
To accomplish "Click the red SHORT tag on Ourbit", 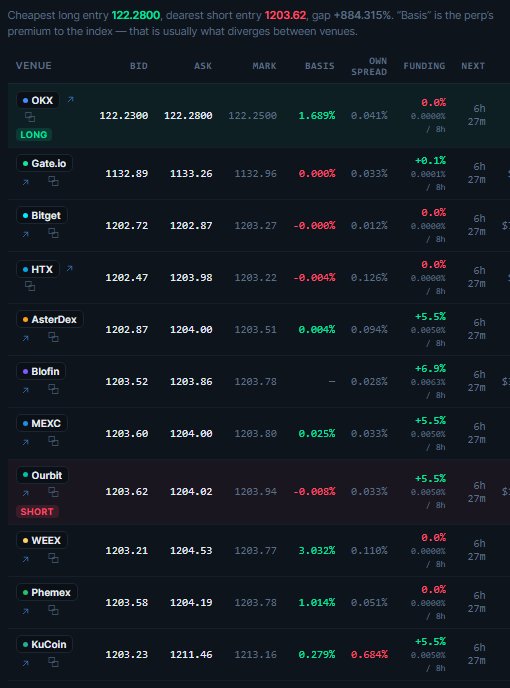I will [37, 512].
